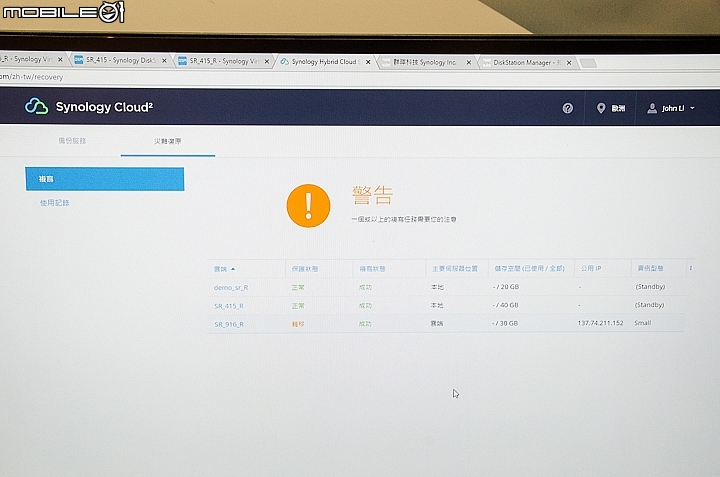Click the (Standby) cell in SR_415_R row

649,305
